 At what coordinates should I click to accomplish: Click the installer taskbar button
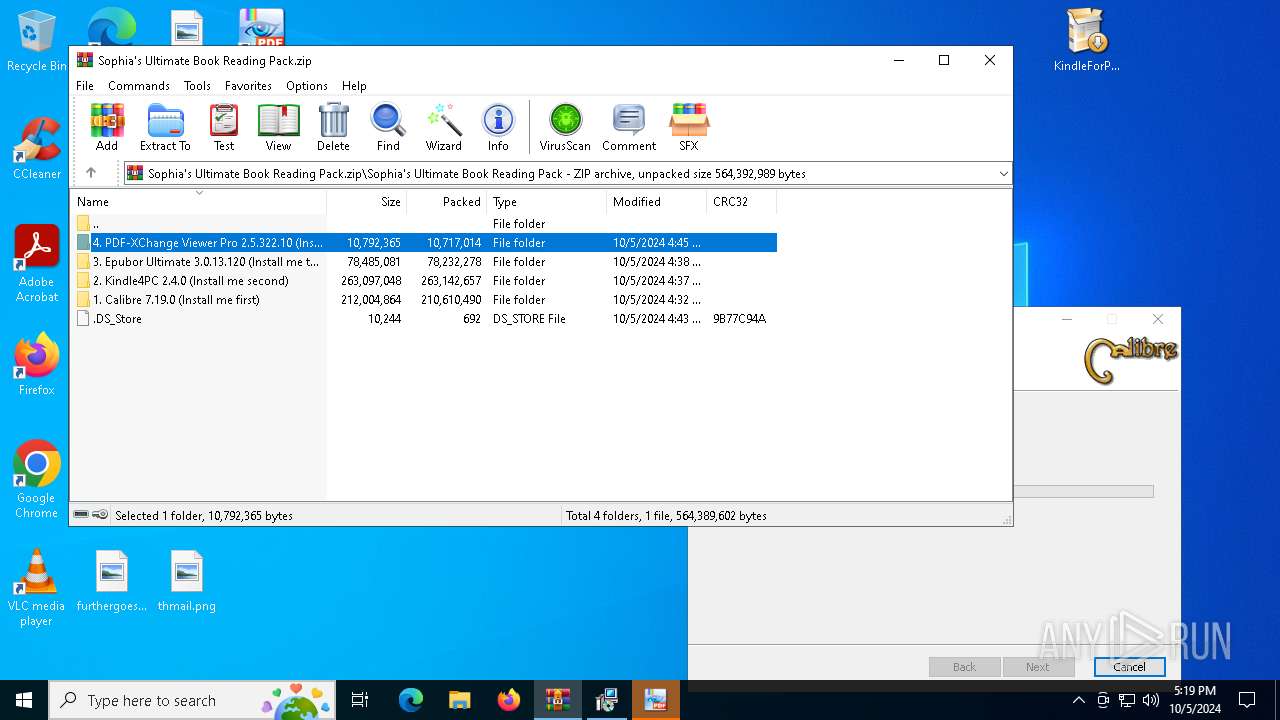pyautogui.click(x=607, y=700)
